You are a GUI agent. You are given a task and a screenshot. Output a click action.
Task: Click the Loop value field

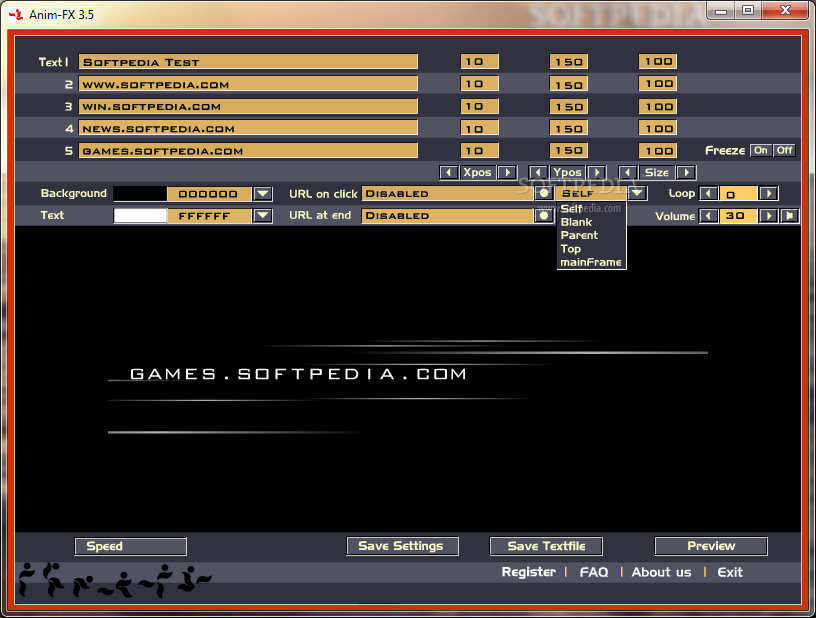click(738, 194)
